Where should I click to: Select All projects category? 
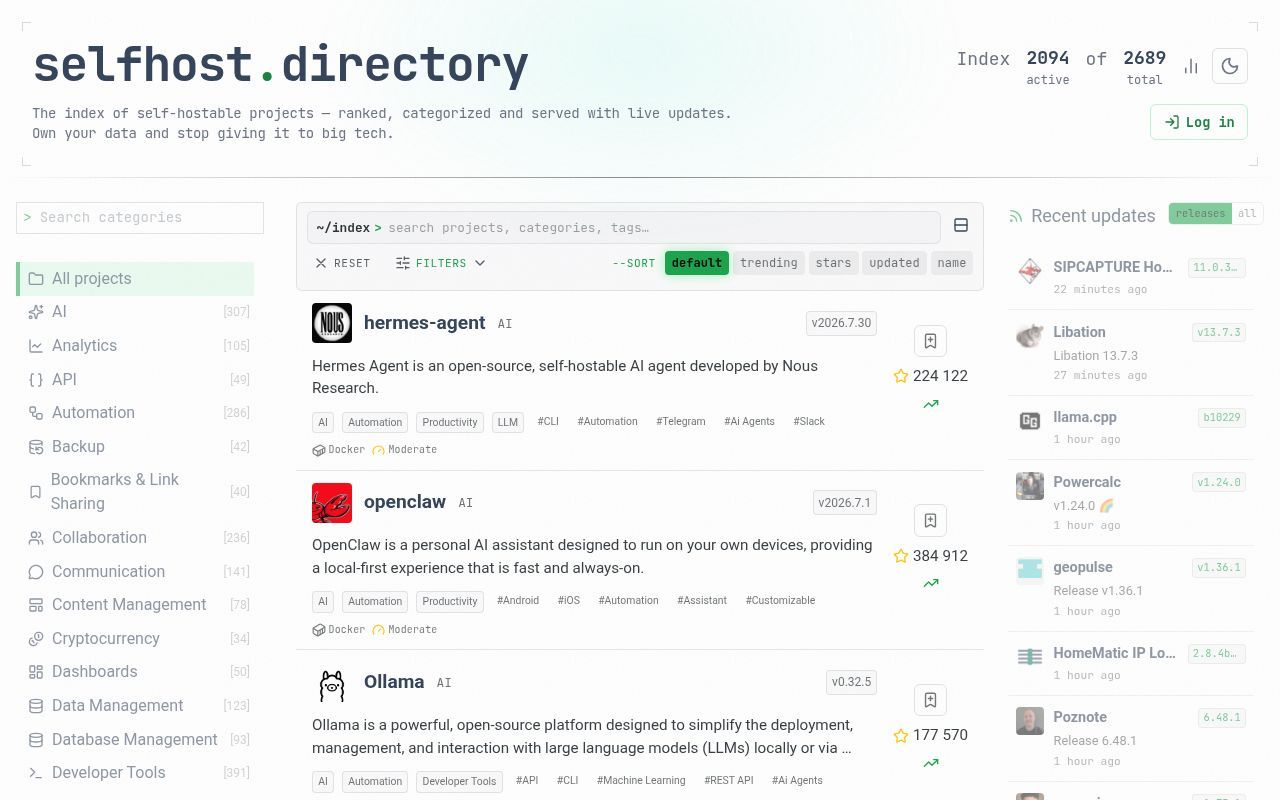pyautogui.click(x=135, y=278)
